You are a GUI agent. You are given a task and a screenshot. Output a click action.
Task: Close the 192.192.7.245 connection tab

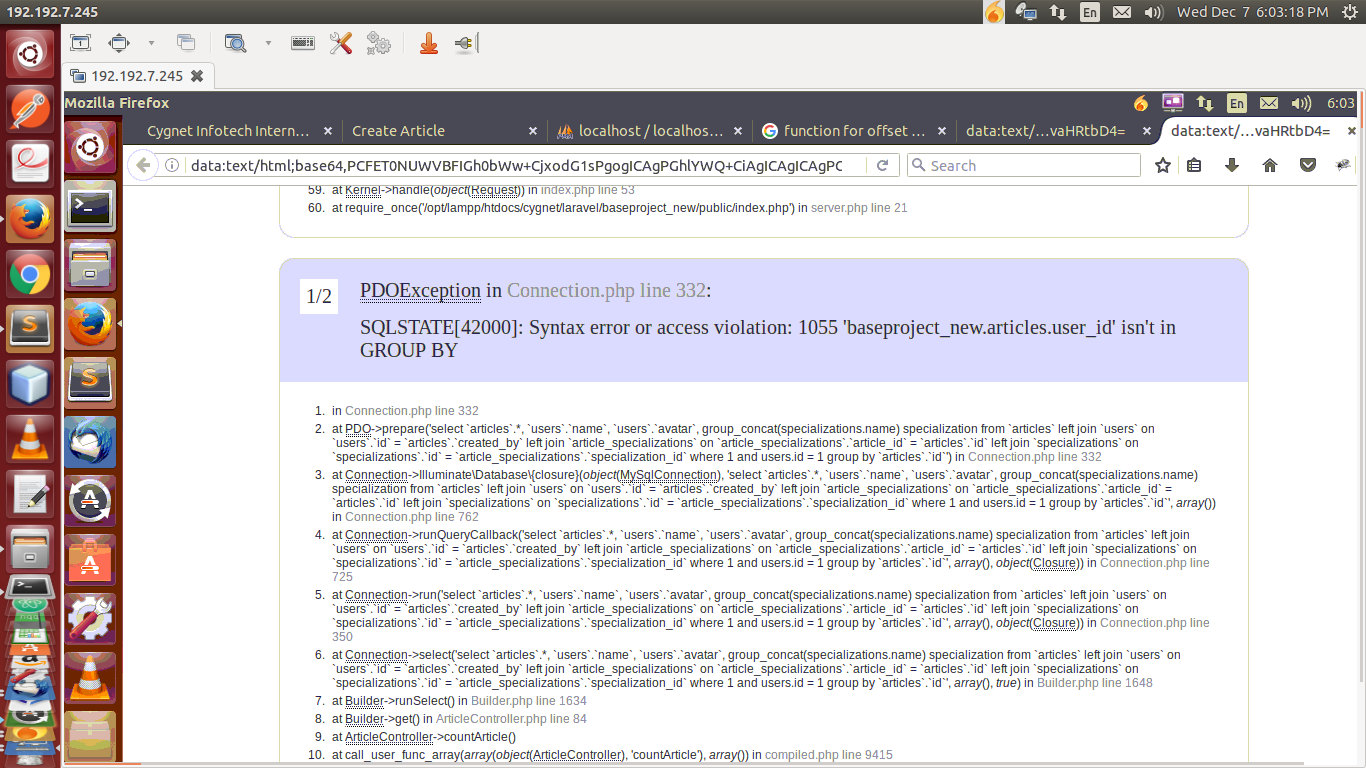[x=197, y=76]
